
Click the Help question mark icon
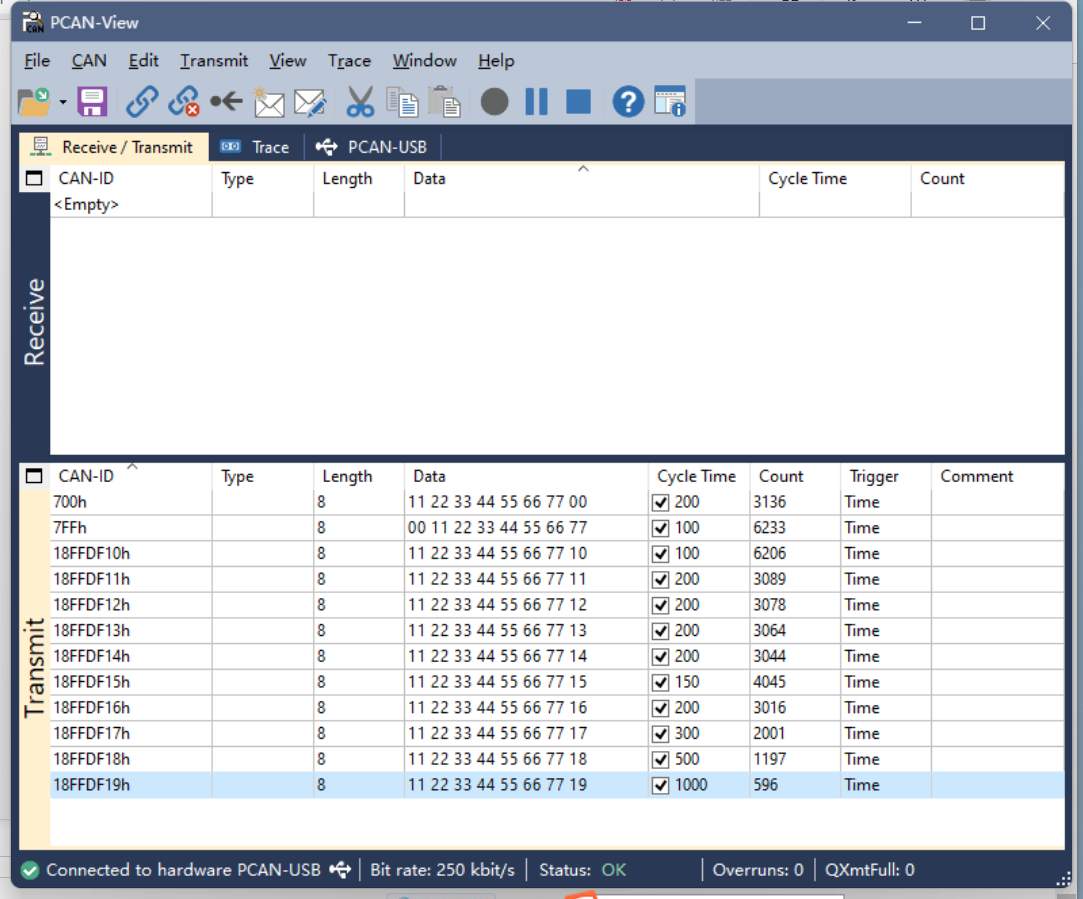click(628, 102)
